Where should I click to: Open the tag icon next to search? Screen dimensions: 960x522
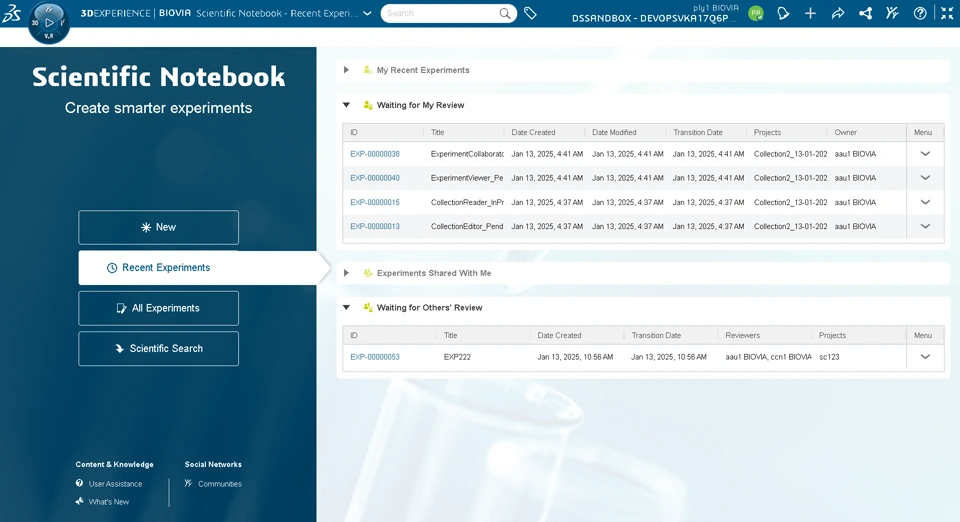530,13
